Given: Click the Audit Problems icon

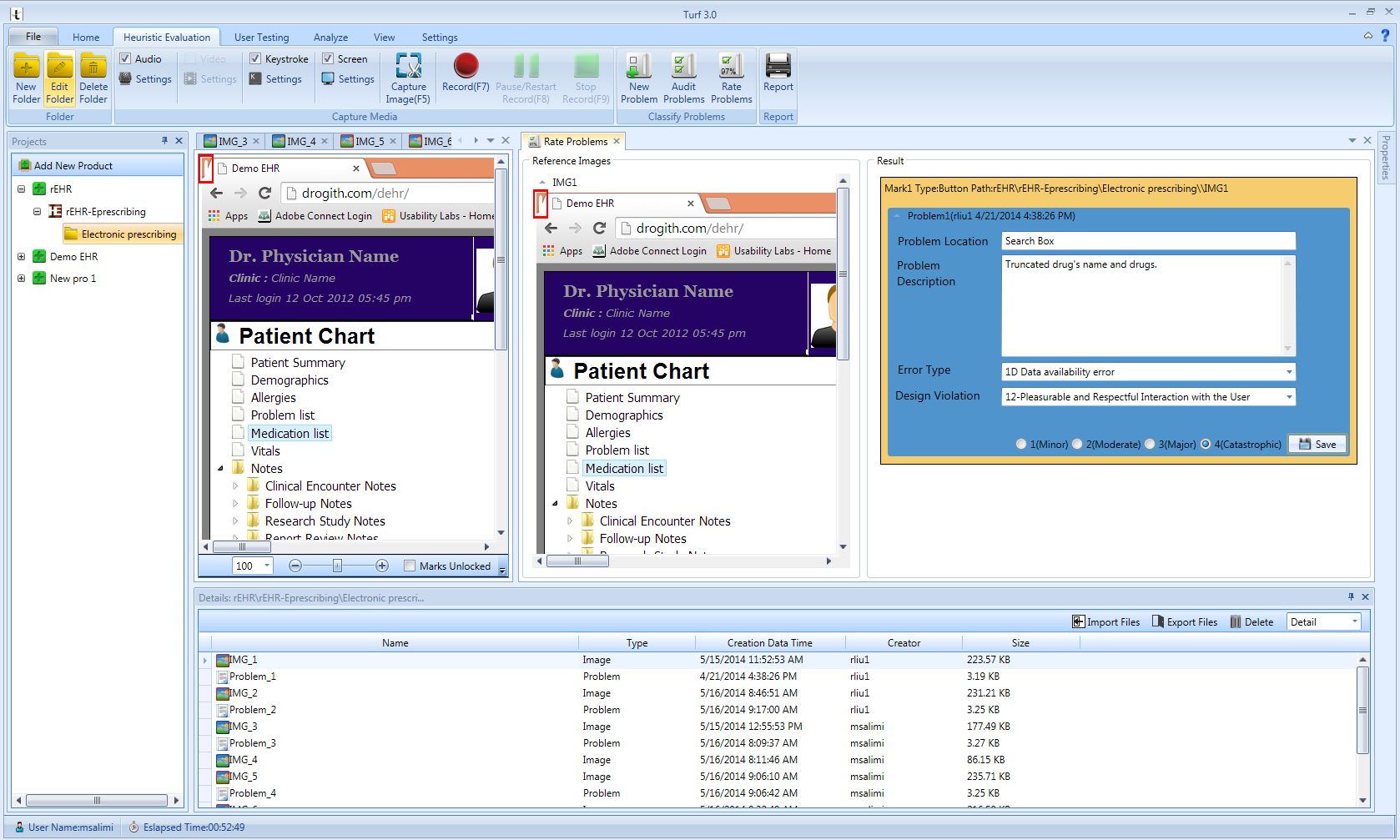Looking at the screenshot, I should pos(683,67).
